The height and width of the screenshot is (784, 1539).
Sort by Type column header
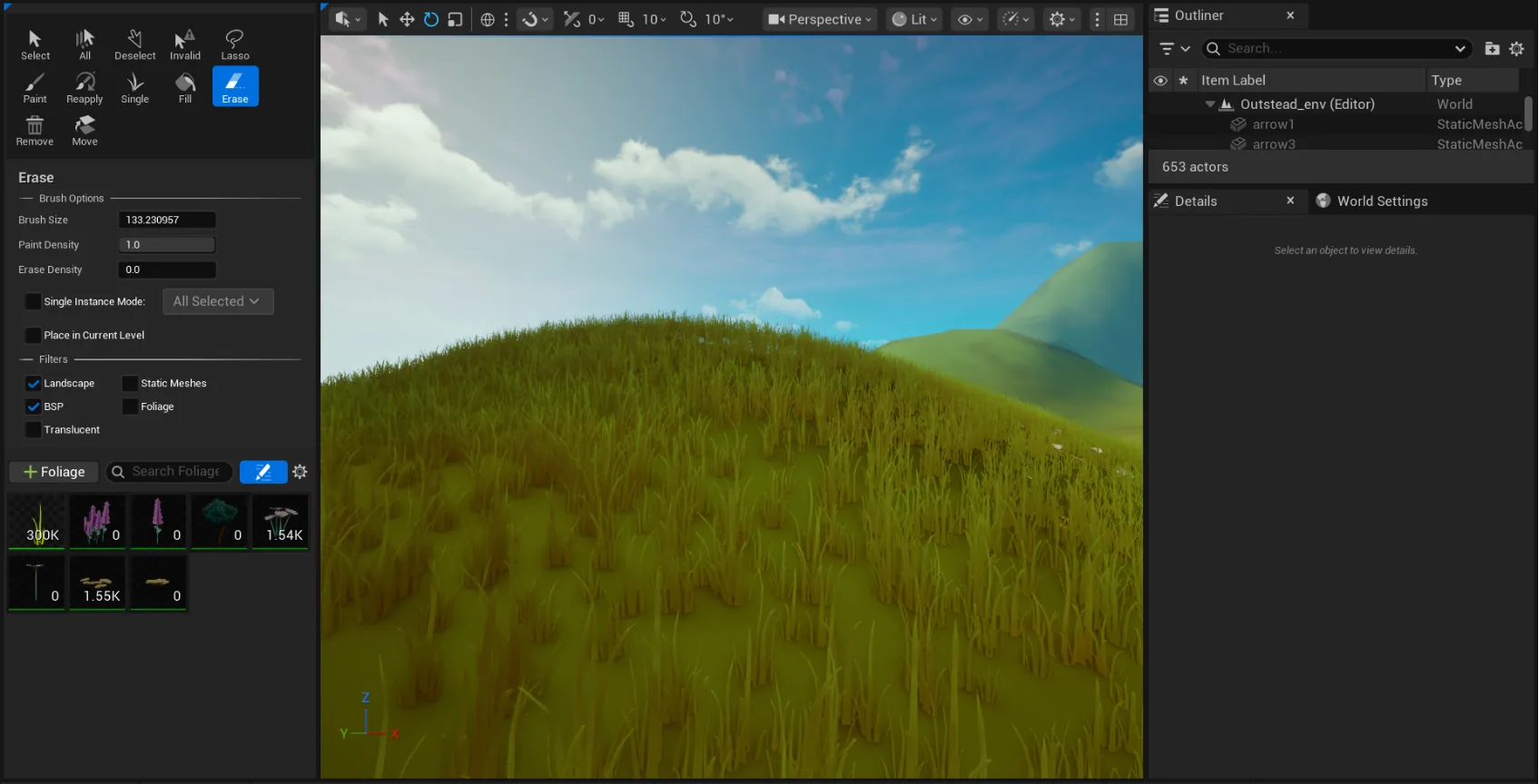click(1446, 80)
